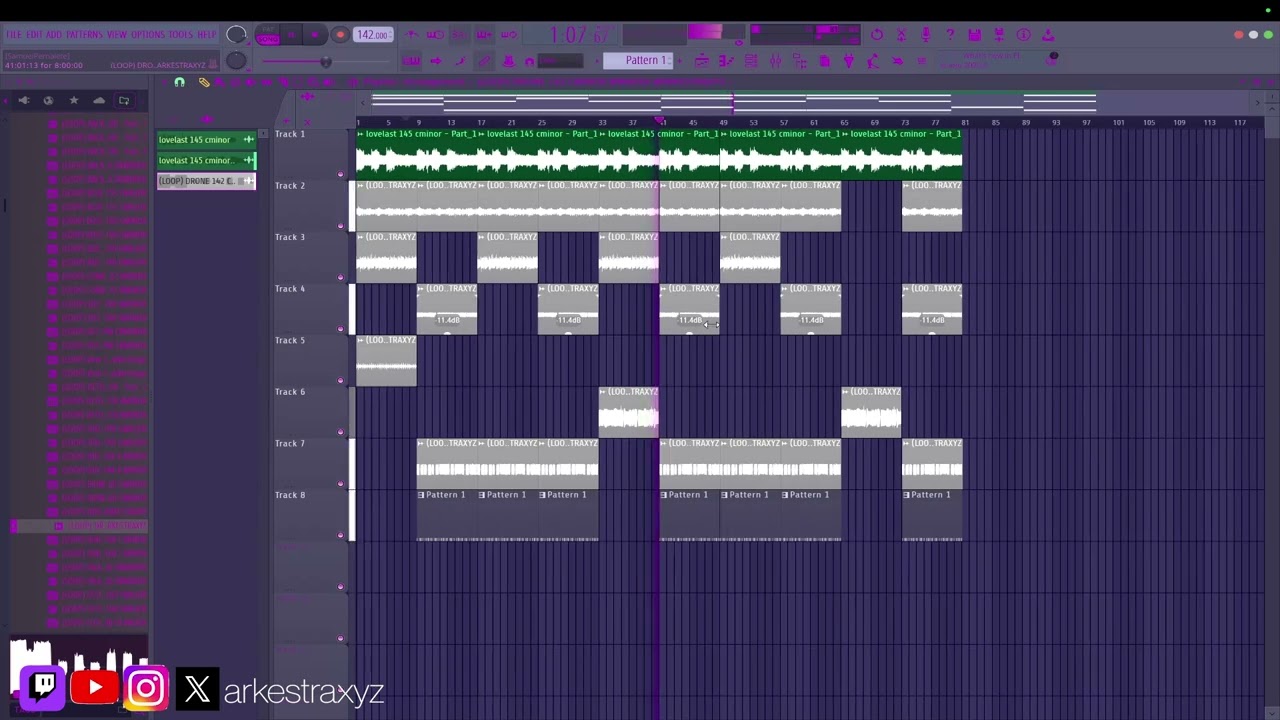Mute Track 4 using its dot toggle
1280x720 pixels.
click(340, 329)
